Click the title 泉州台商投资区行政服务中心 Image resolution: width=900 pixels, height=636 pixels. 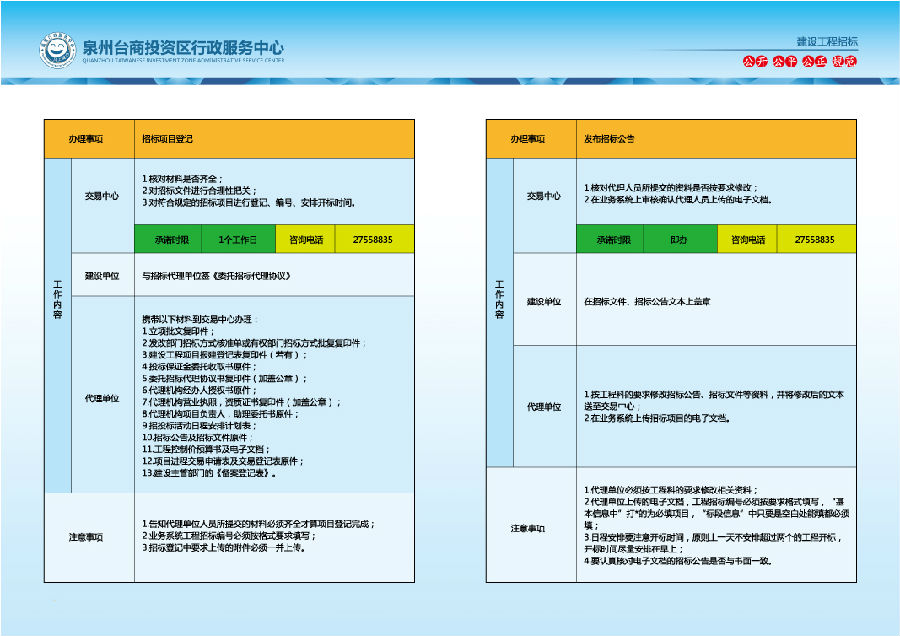(183, 47)
